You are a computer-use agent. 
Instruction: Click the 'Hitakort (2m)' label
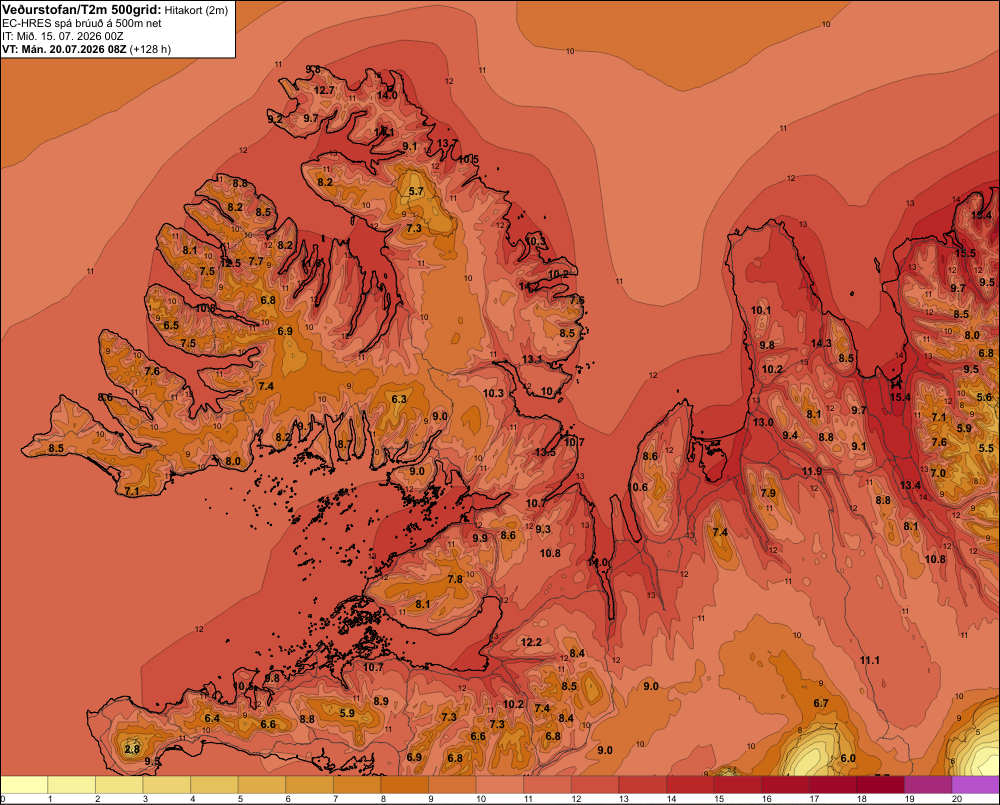(196, 10)
